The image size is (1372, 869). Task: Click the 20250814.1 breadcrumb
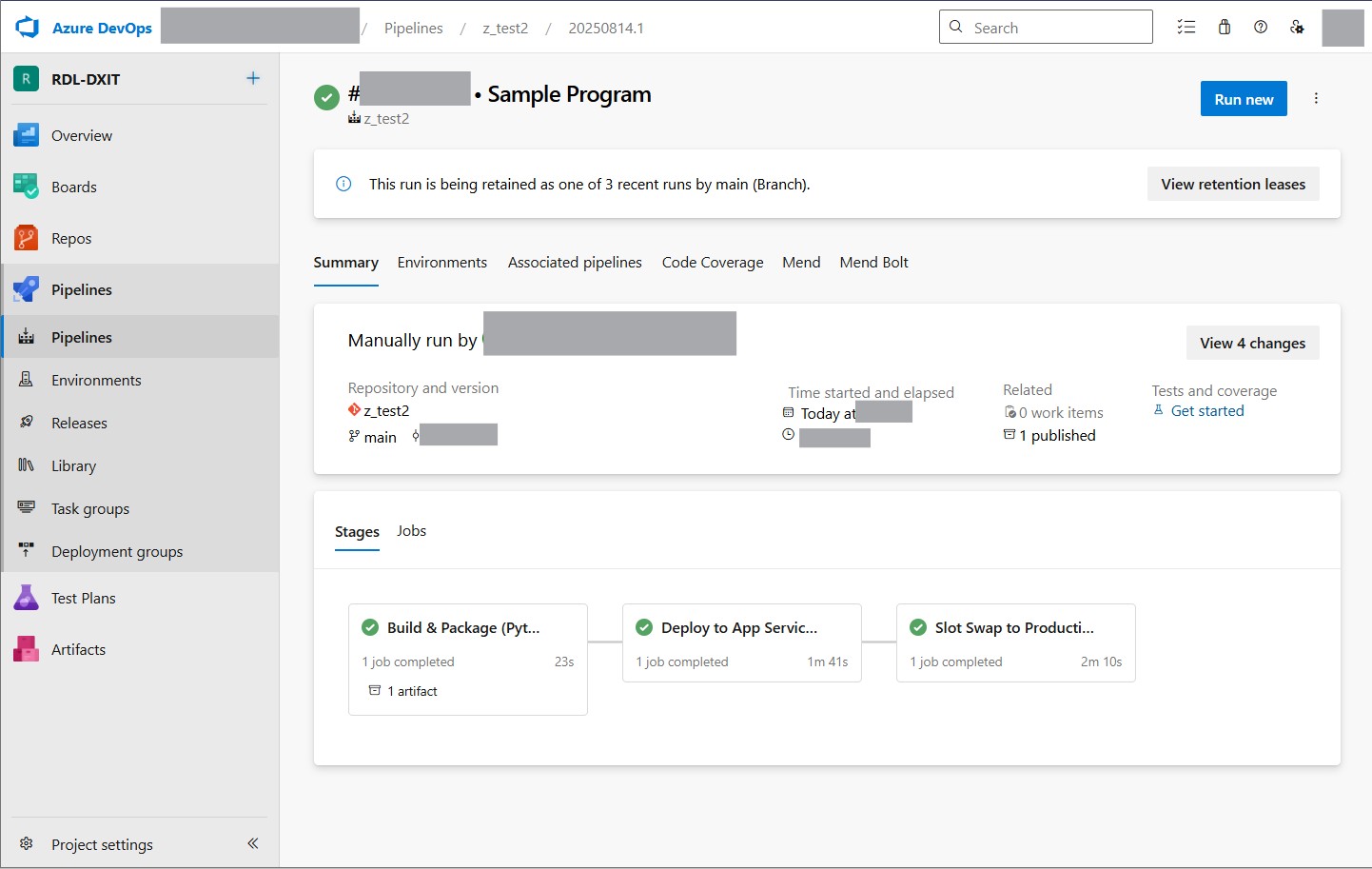tap(606, 28)
